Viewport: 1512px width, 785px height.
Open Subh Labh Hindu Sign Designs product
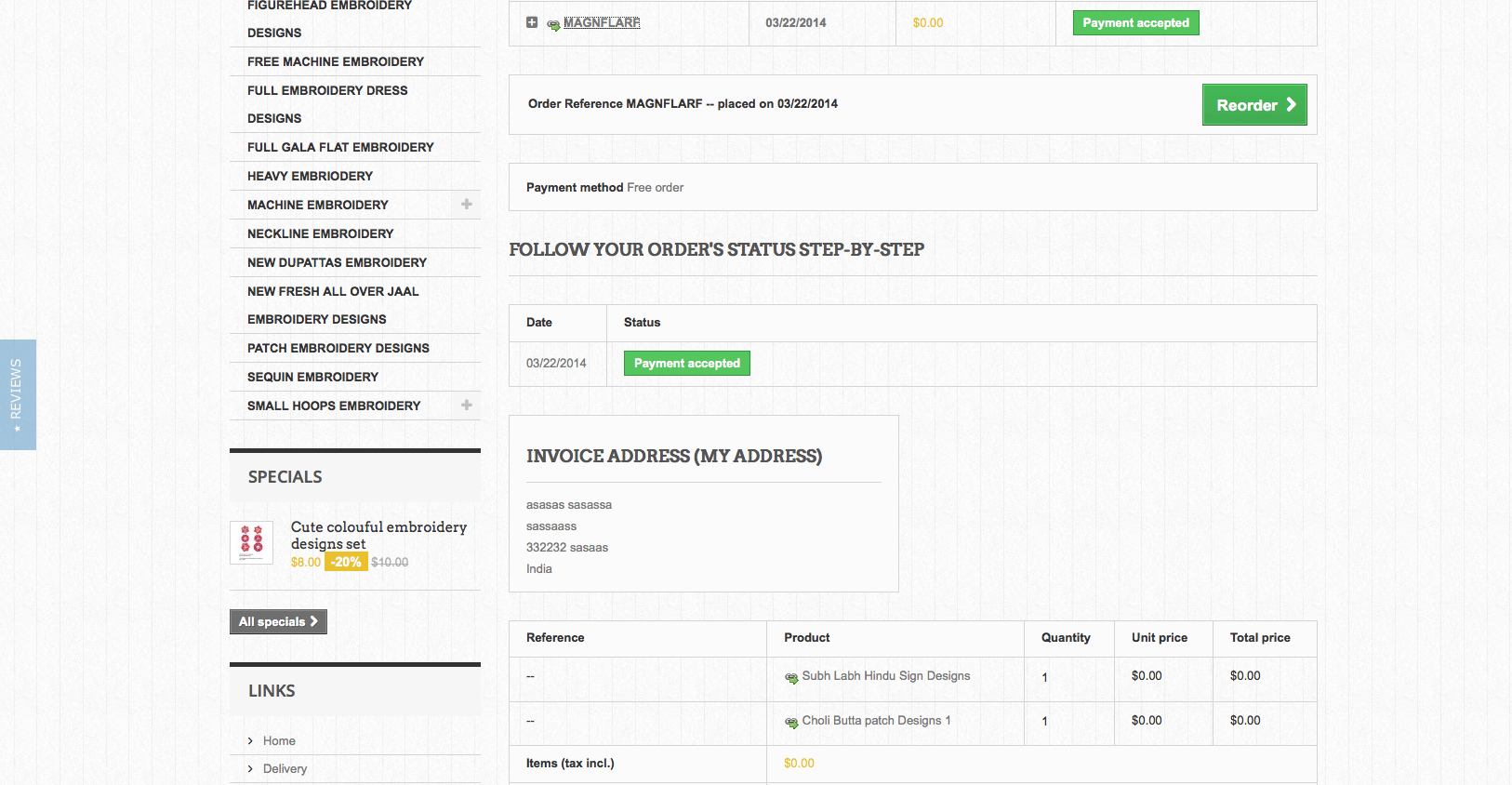(x=885, y=676)
